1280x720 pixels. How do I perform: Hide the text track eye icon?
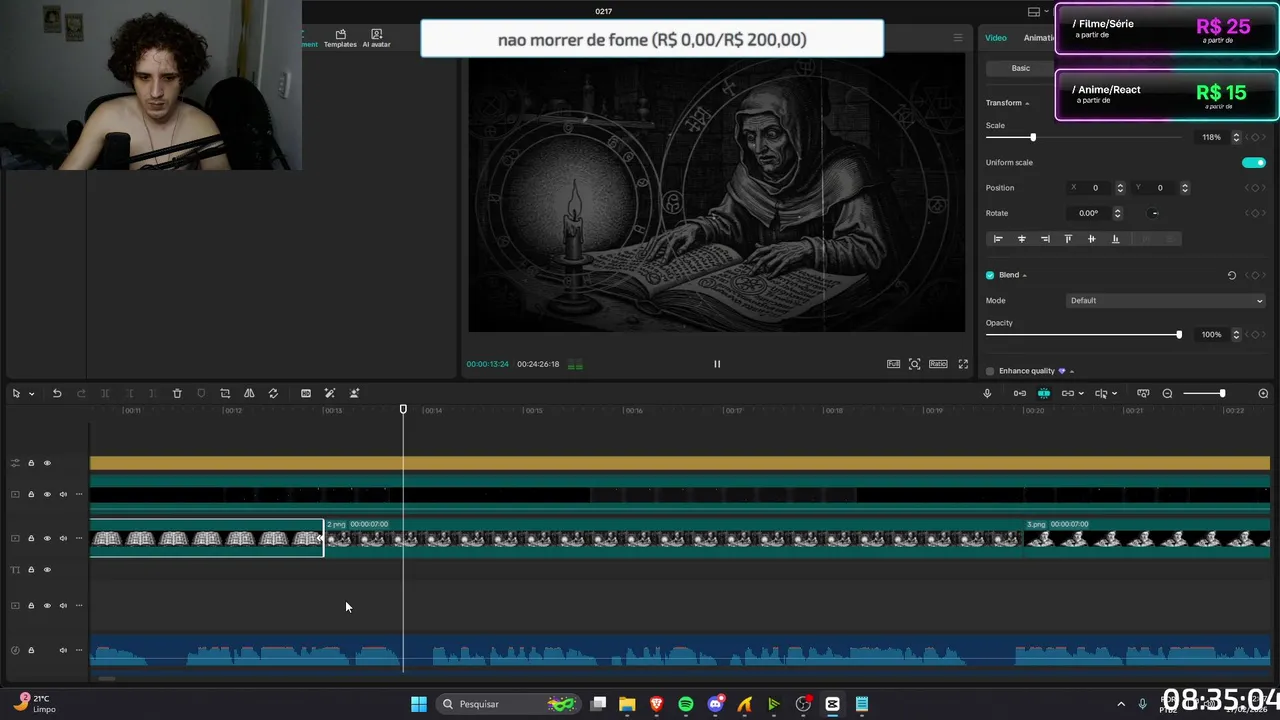(47, 570)
